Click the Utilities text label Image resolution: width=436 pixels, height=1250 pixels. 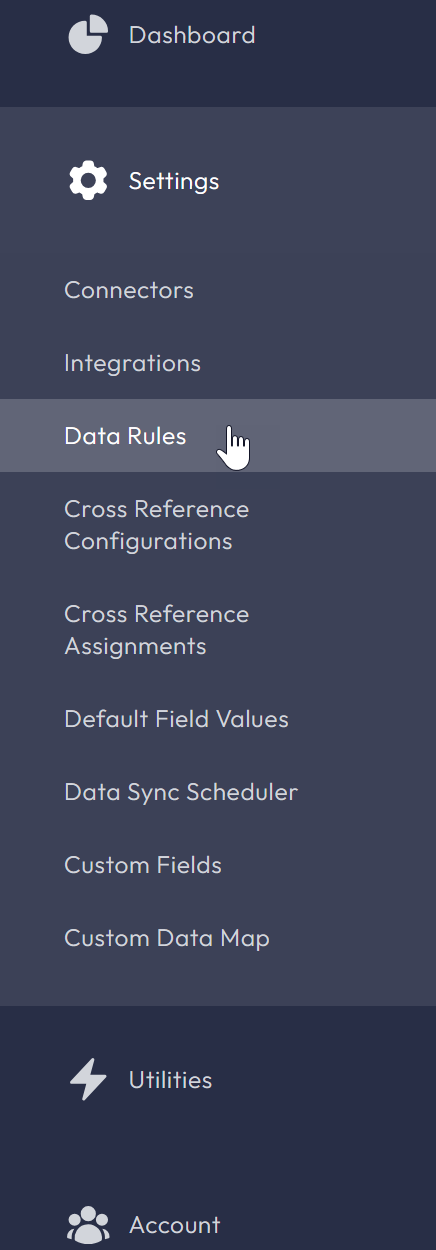pyautogui.click(x=170, y=1080)
